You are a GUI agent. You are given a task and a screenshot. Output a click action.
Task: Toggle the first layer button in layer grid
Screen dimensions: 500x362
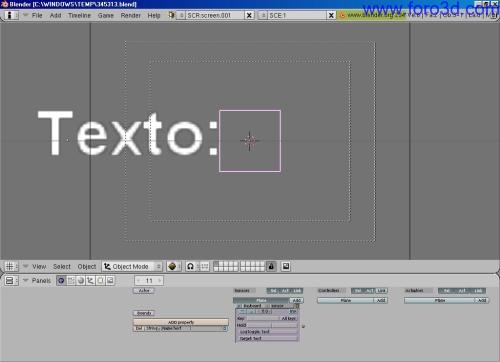pyautogui.click(x=216, y=264)
